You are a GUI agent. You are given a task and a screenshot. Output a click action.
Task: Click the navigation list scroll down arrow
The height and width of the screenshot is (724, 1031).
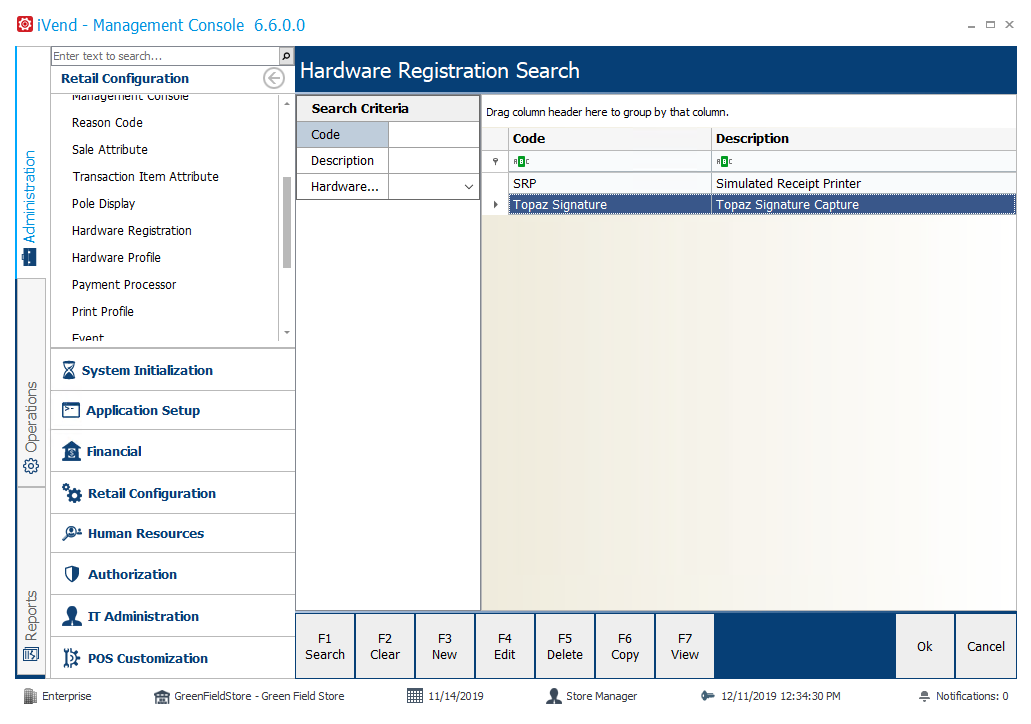click(287, 332)
